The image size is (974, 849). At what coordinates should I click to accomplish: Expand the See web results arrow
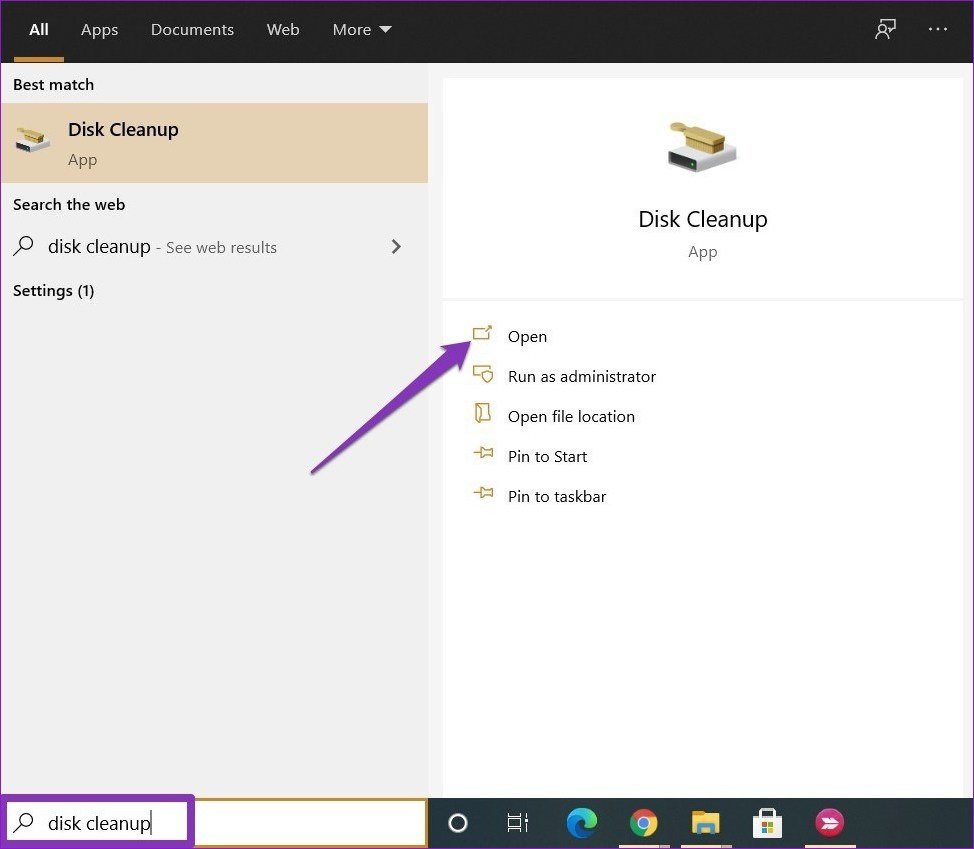[396, 246]
